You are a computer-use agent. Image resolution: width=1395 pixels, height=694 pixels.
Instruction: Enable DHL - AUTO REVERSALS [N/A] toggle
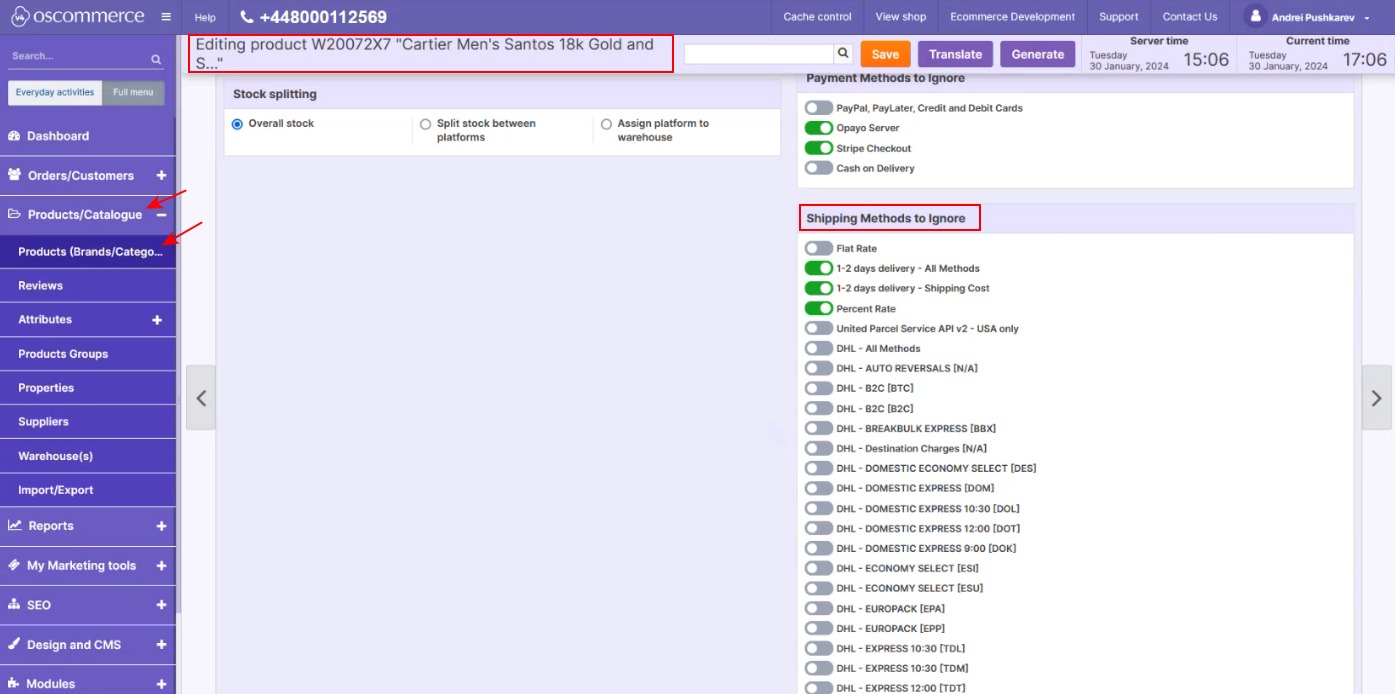pos(818,368)
